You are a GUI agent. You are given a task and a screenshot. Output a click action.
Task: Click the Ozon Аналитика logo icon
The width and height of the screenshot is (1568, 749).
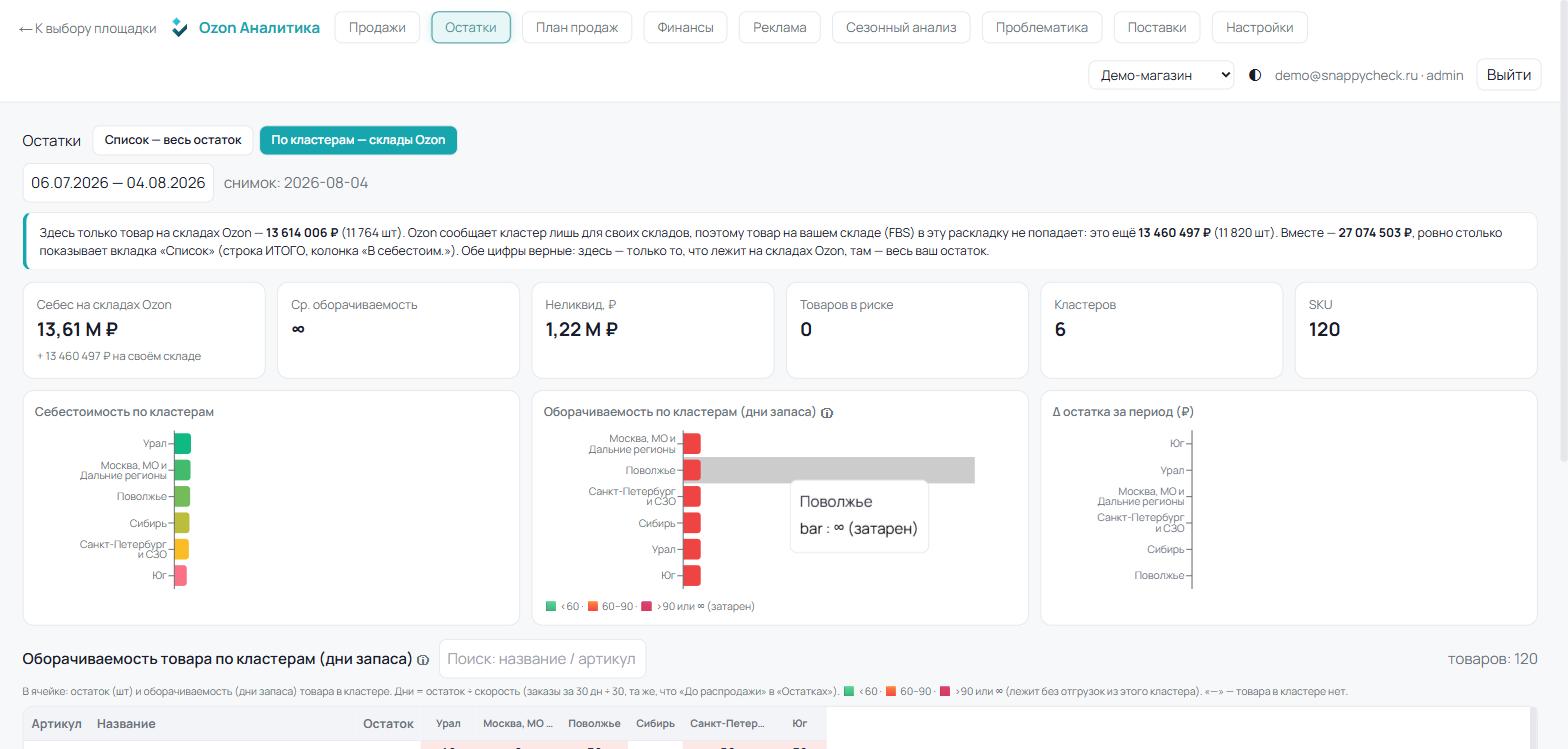click(x=180, y=28)
